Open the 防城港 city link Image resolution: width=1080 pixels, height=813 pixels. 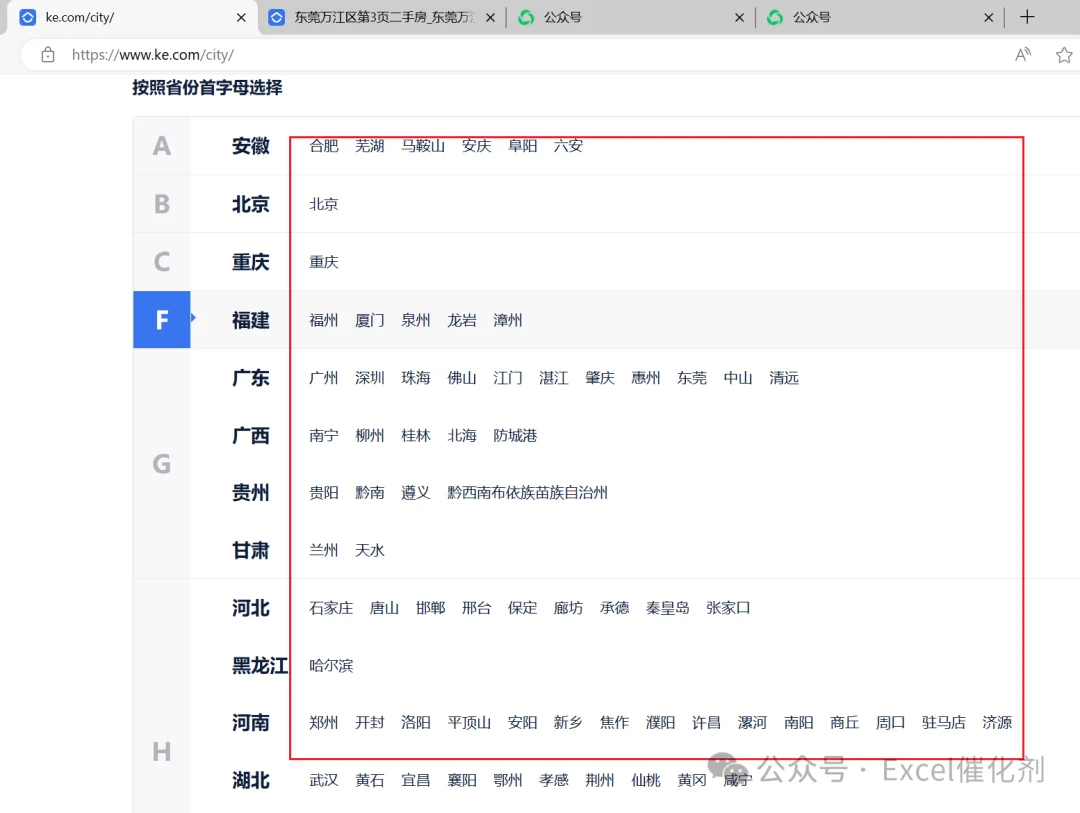tap(515, 435)
